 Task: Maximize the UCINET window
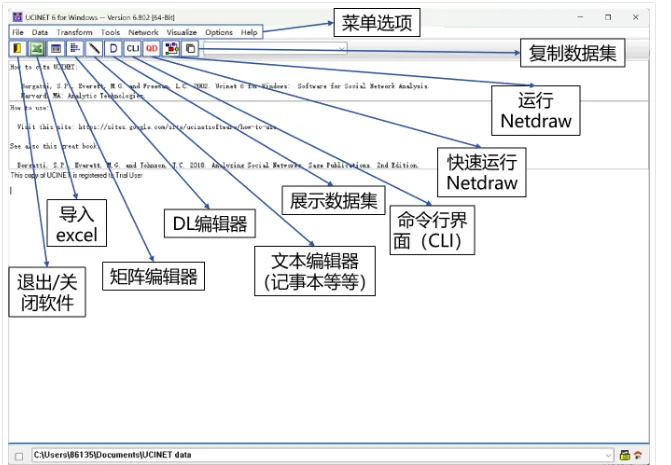[608, 17]
